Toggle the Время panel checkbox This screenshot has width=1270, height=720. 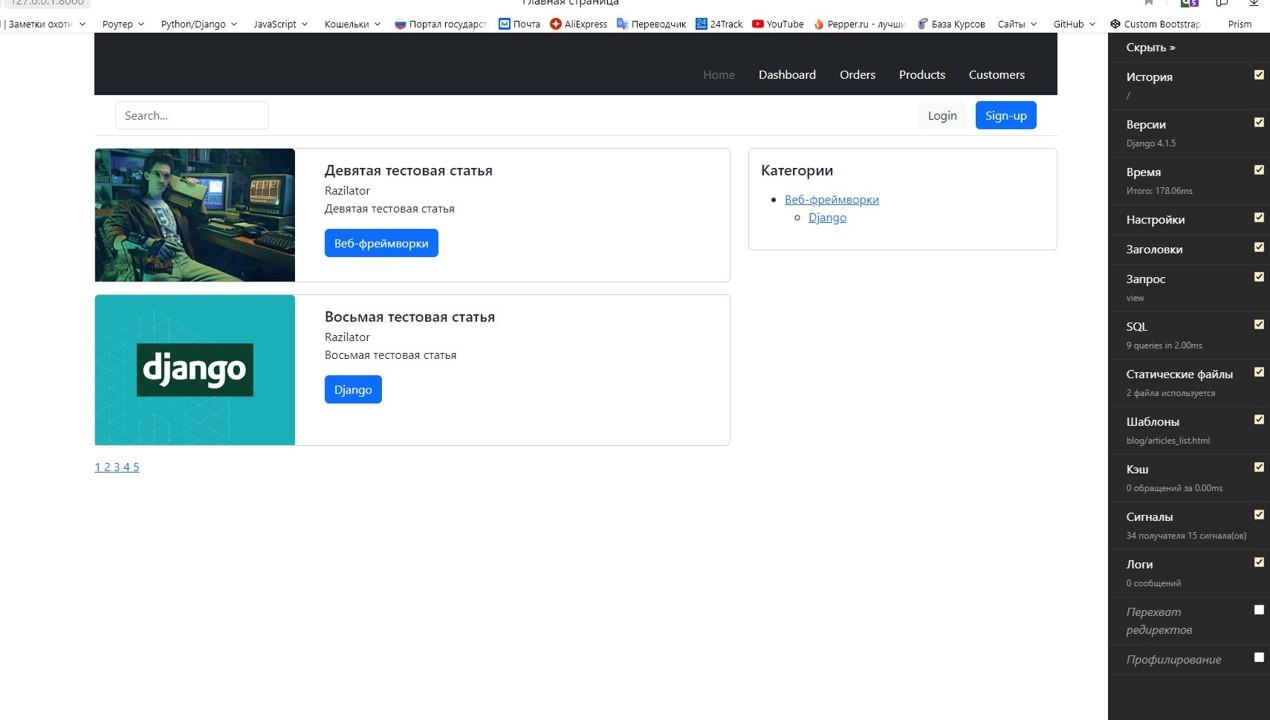click(1259, 170)
